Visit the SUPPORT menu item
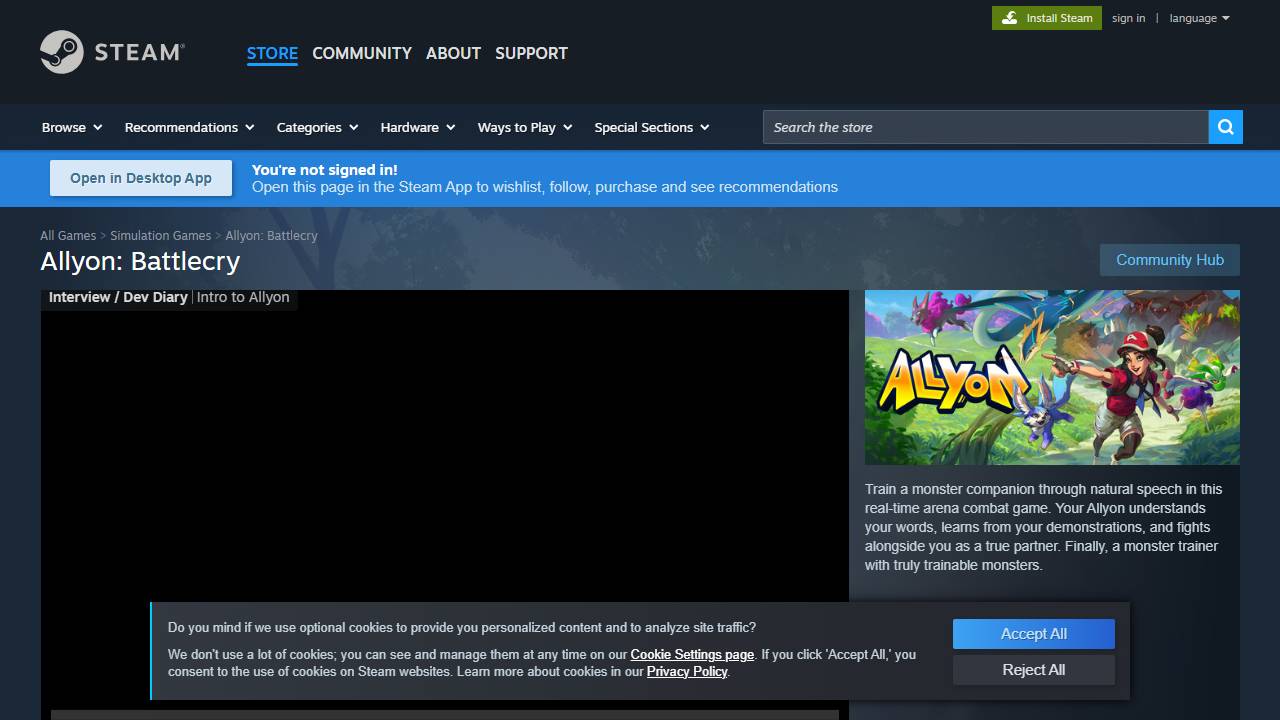The width and height of the screenshot is (1280, 720). click(x=531, y=53)
